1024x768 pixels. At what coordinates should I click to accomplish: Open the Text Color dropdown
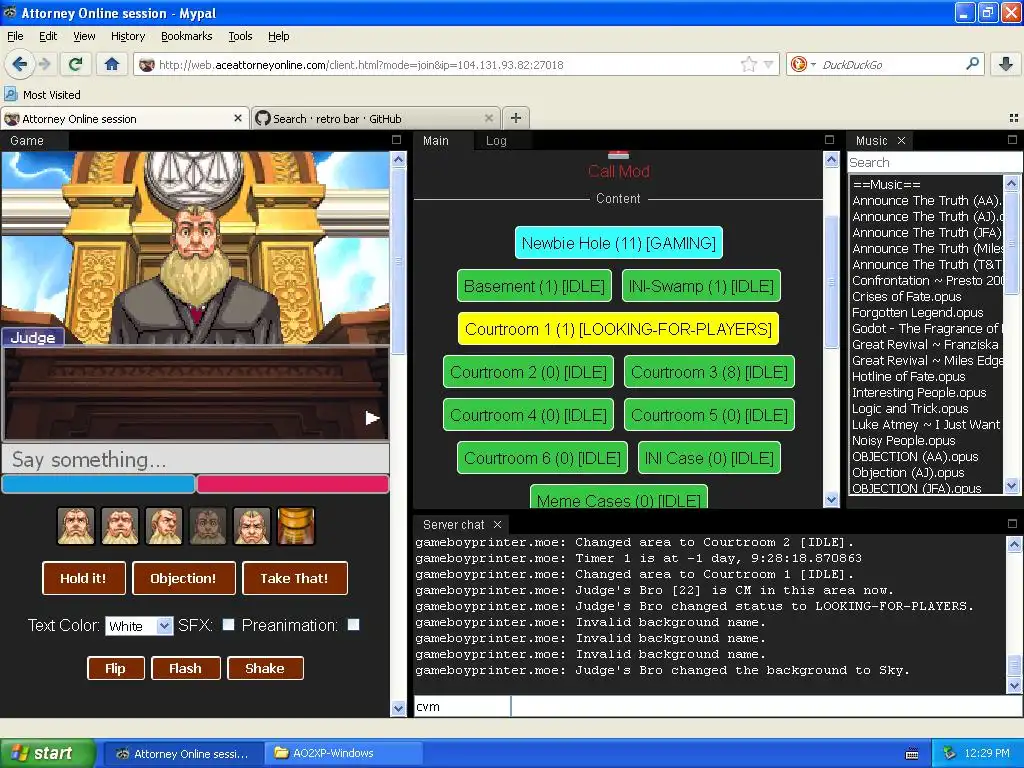pos(138,626)
